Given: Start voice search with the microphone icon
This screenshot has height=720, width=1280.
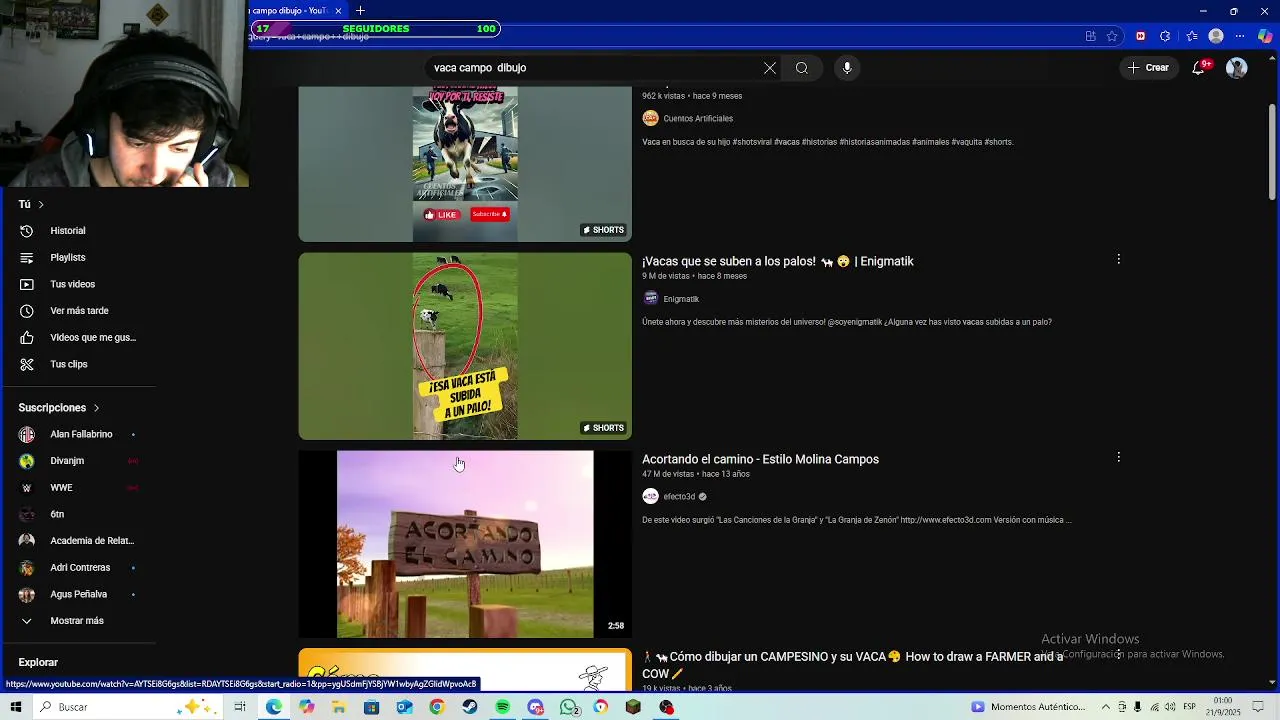Looking at the screenshot, I should 847,68.
